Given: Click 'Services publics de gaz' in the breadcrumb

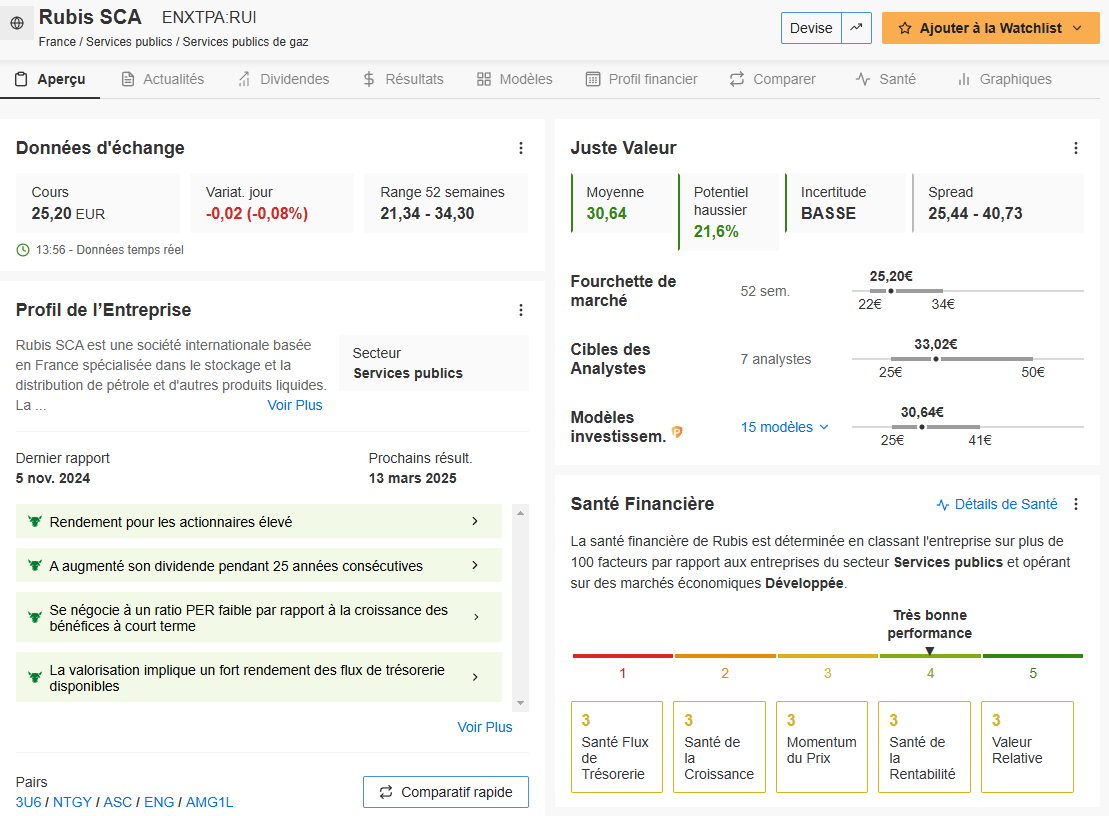Looking at the screenshot, I should coord(245,42).
